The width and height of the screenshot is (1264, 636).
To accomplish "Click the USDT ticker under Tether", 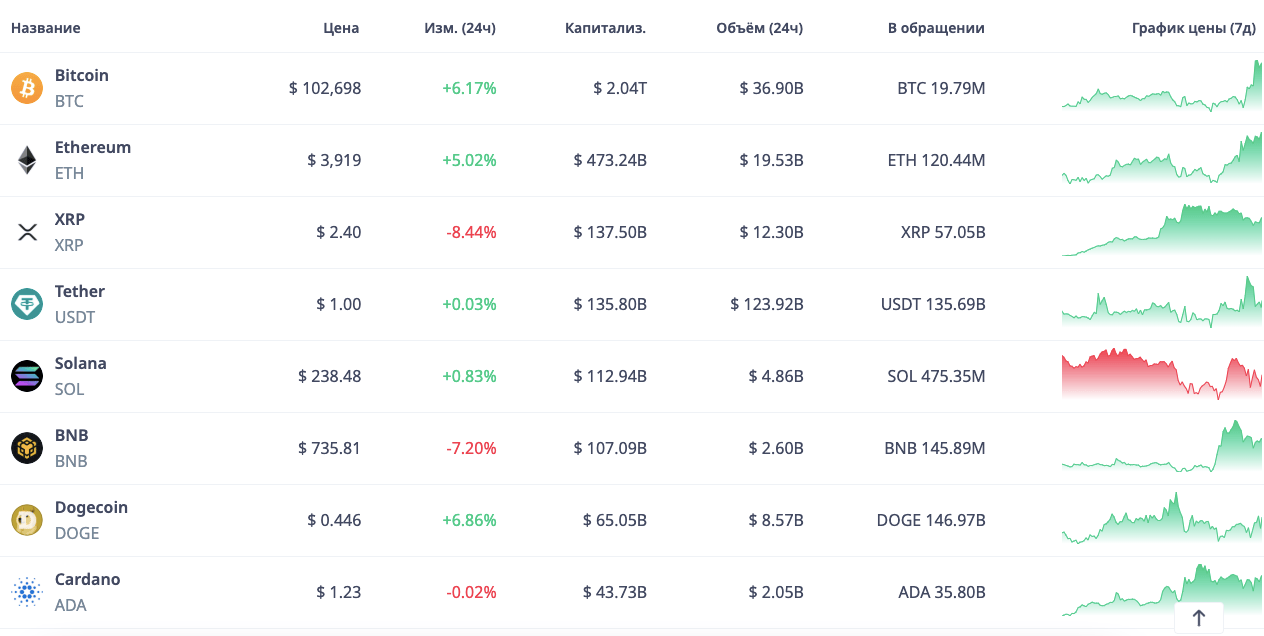I will pos(75,317).
